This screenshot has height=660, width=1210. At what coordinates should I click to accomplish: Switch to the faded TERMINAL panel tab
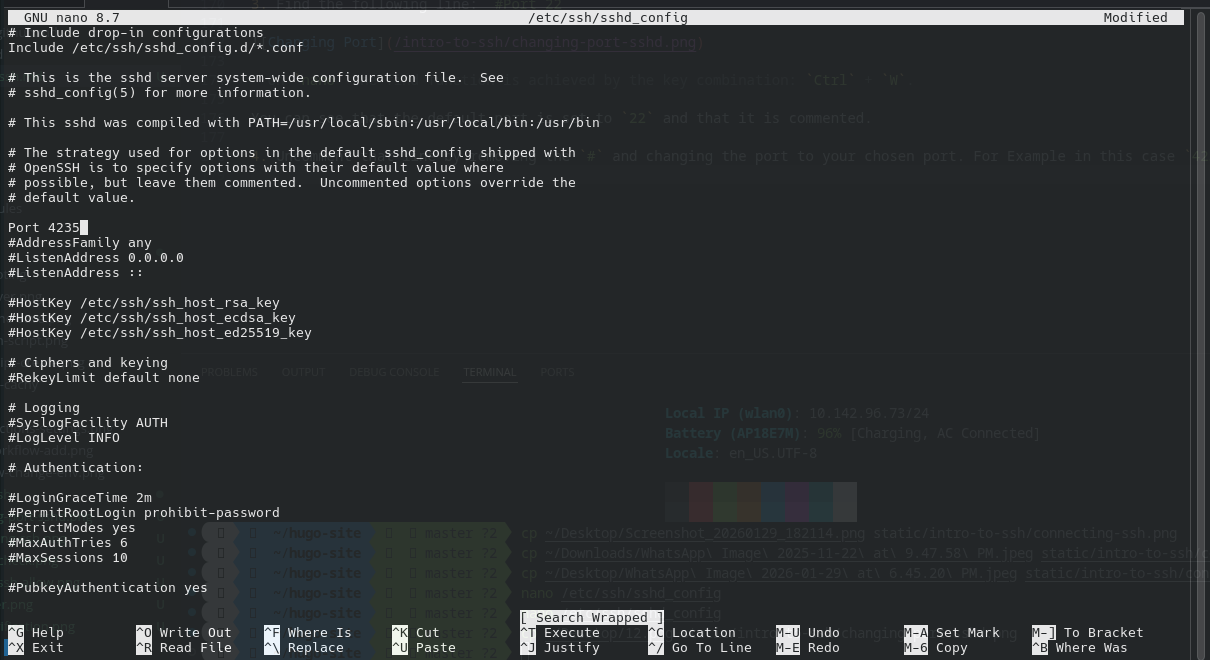click(489, 372)
